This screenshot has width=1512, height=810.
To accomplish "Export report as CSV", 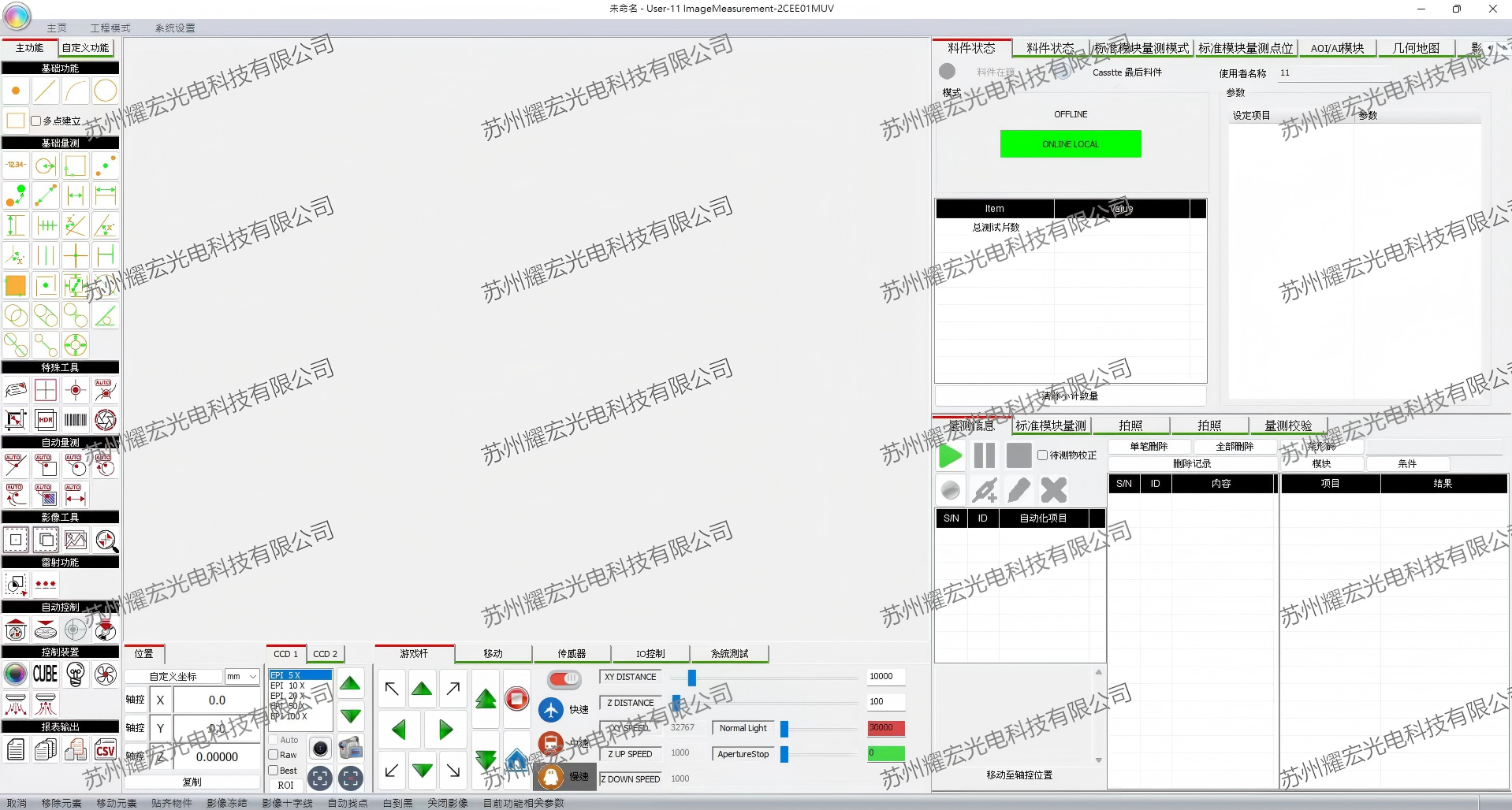I will [x=105, y=750].
